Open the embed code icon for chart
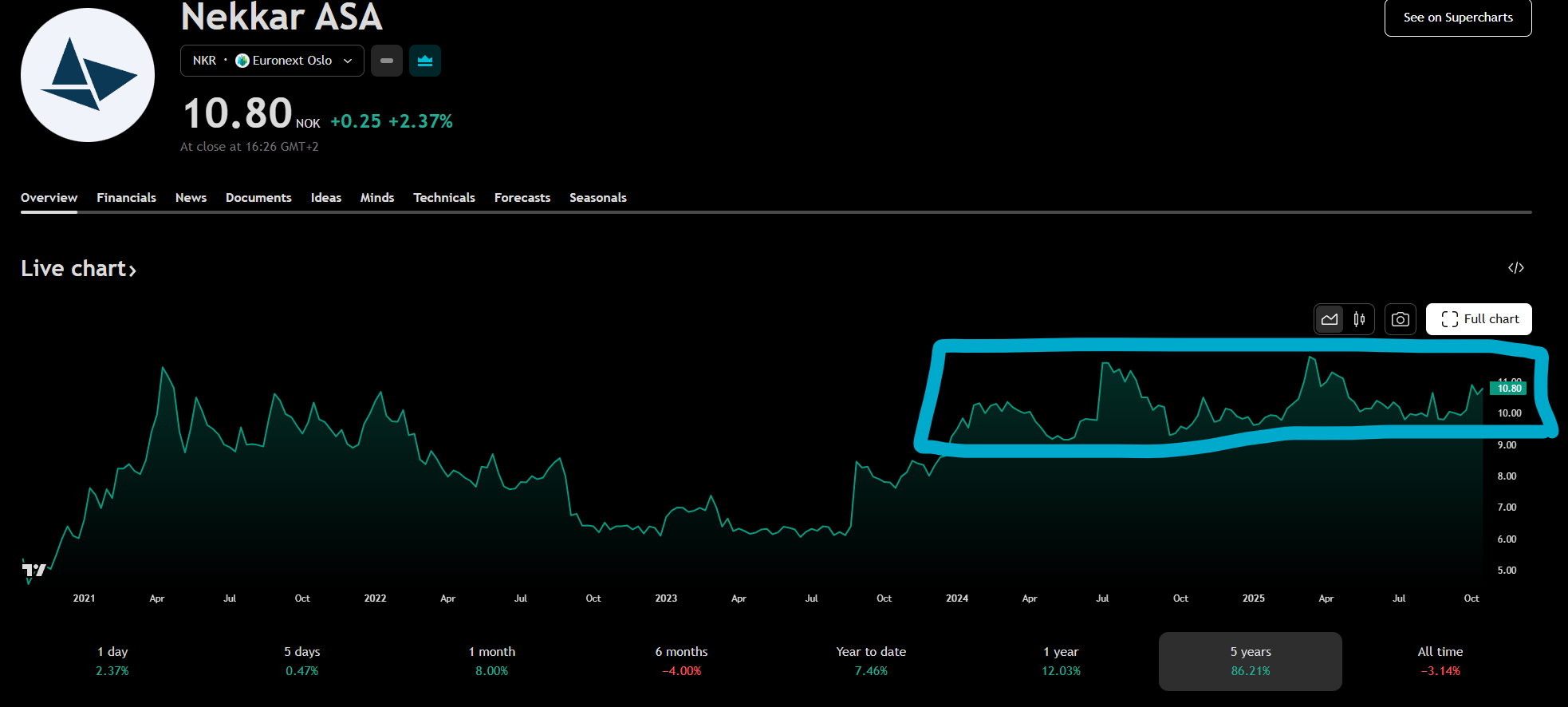Screen dimensions: 1568x707 point(1515,268)
